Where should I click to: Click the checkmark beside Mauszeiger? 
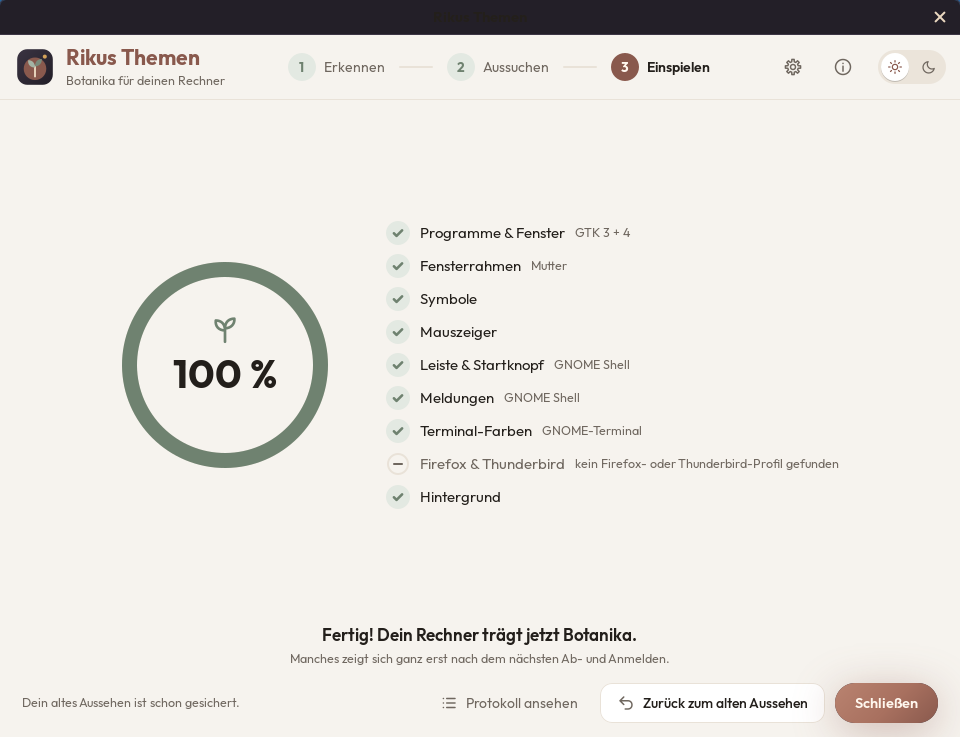coord(398,332)
